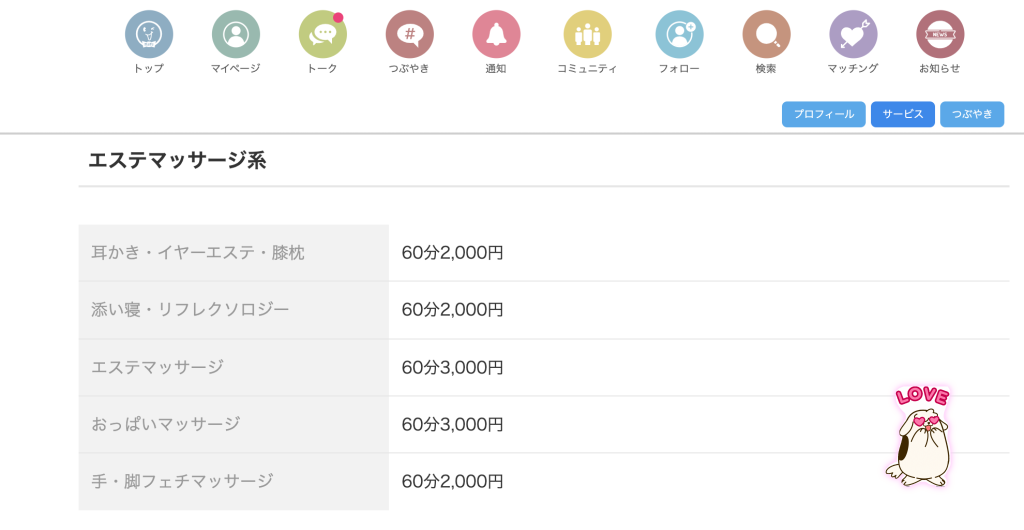Click the つぶやき hashtag icon
Screen dimensions: 1024x530
[x=409, y=35]
